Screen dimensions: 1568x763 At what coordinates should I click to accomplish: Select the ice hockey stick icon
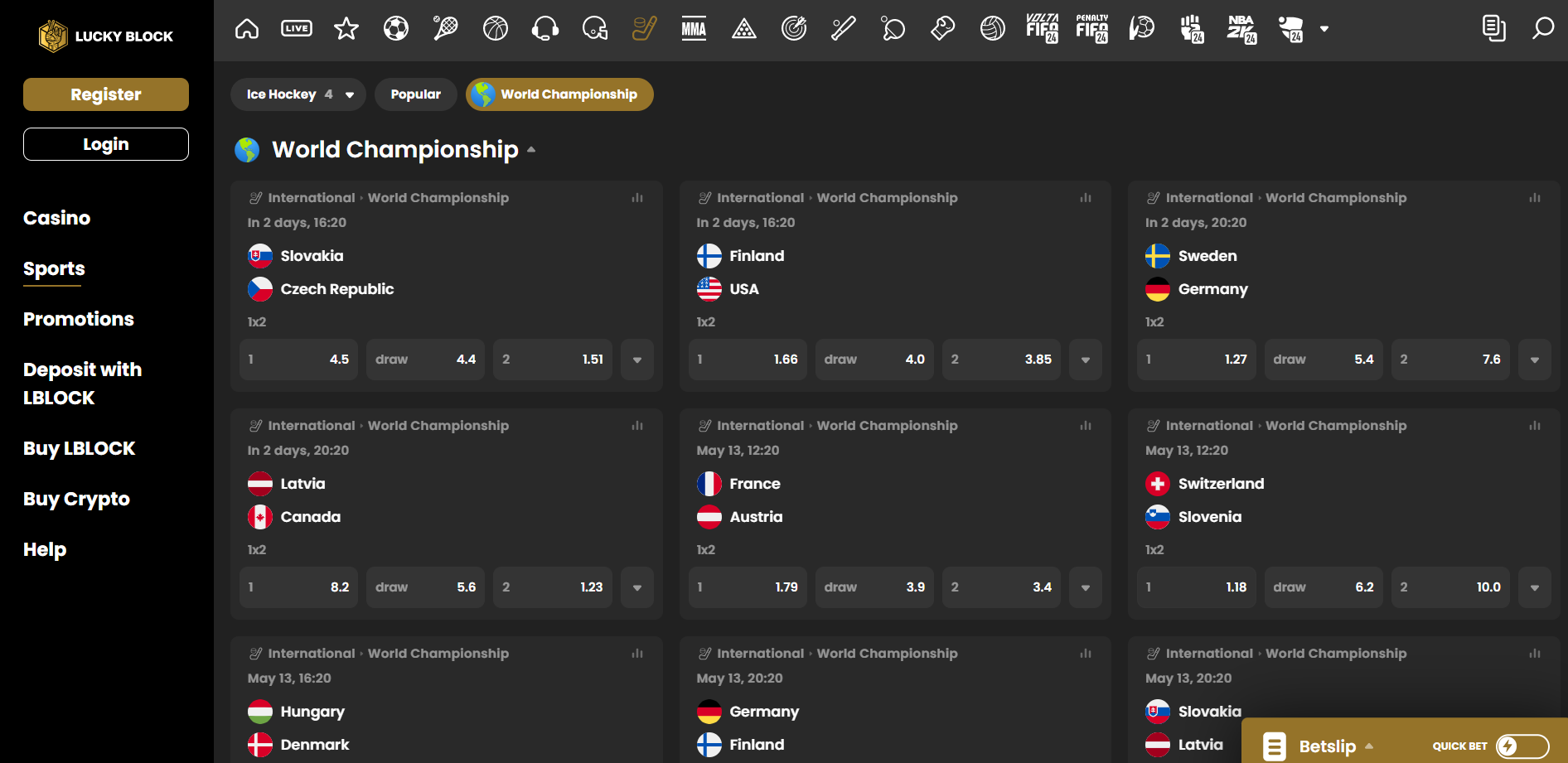645,29
